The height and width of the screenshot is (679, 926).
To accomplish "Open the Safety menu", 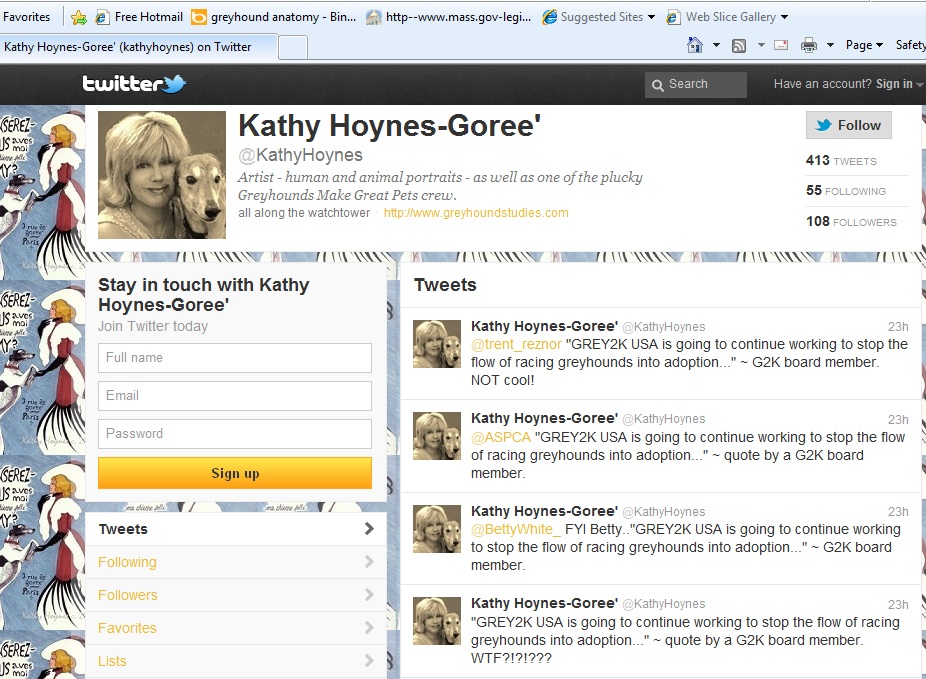I will [910, 45].
